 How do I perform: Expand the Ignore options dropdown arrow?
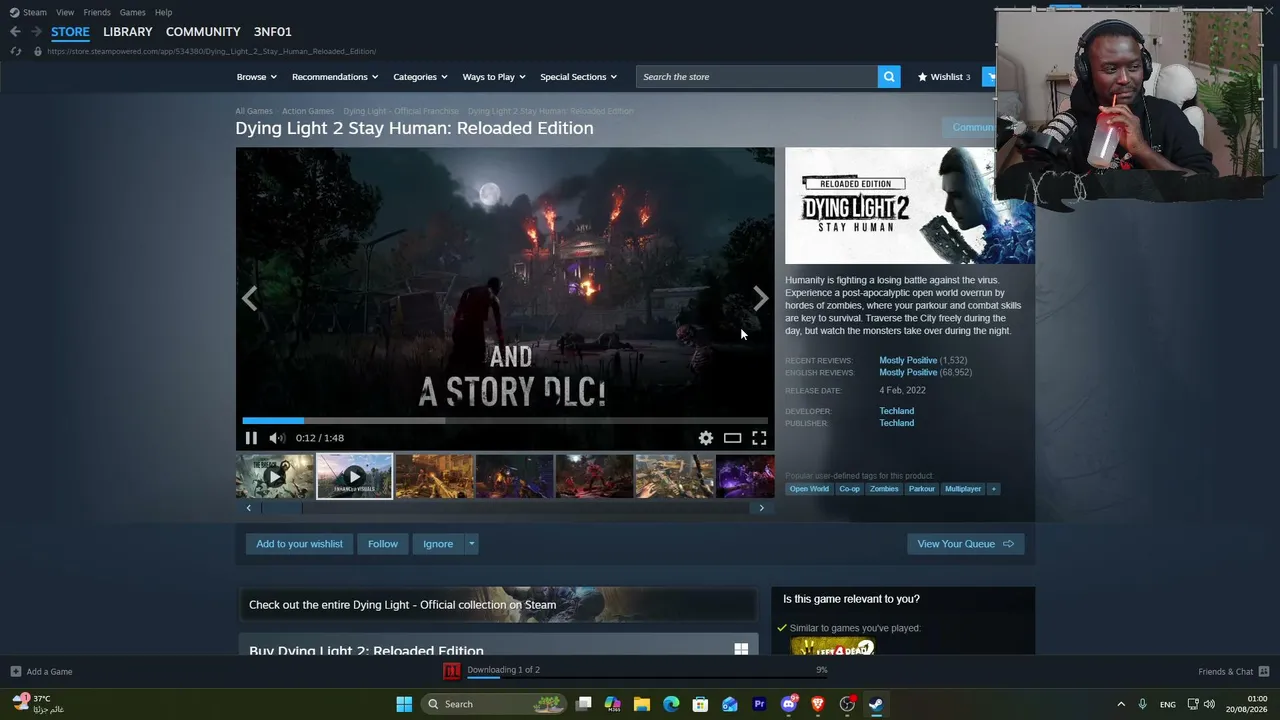(x=471, y=544)
